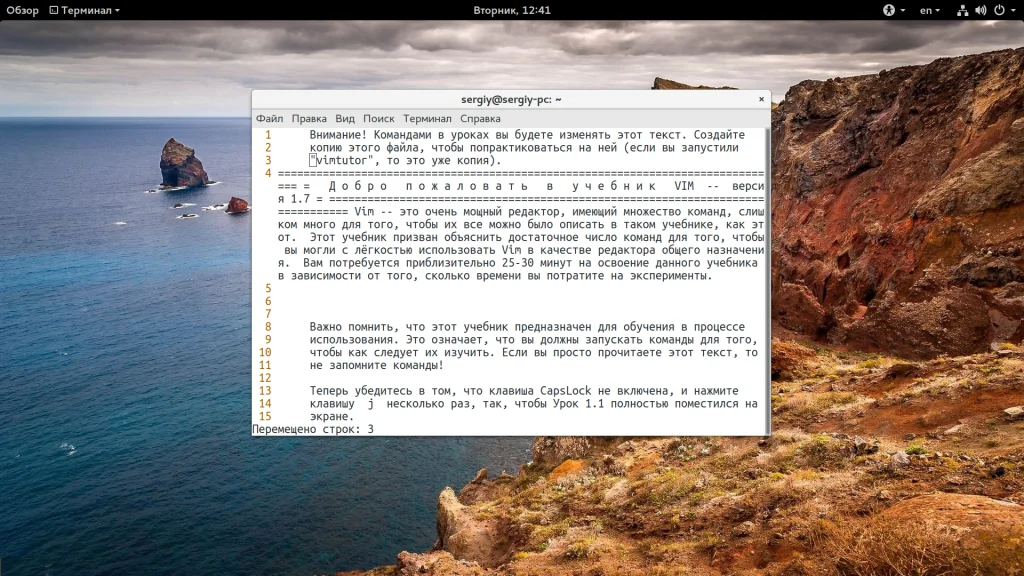This screenshot has width=1024, height=576.
Task: Click the network connection icon
Action: [x=962, y=10]
